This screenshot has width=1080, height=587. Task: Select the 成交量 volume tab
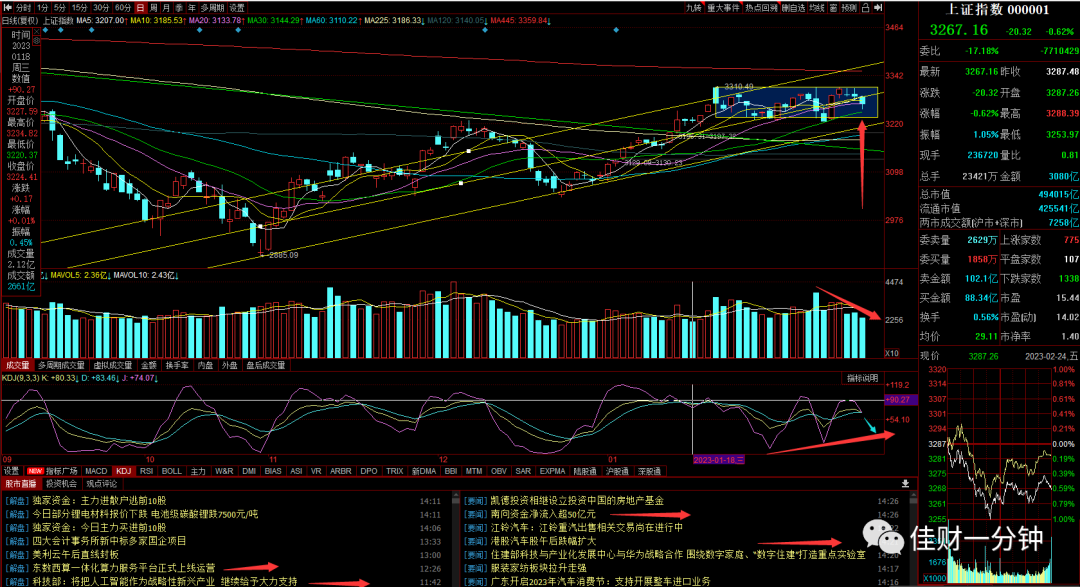tap(18, 365)
